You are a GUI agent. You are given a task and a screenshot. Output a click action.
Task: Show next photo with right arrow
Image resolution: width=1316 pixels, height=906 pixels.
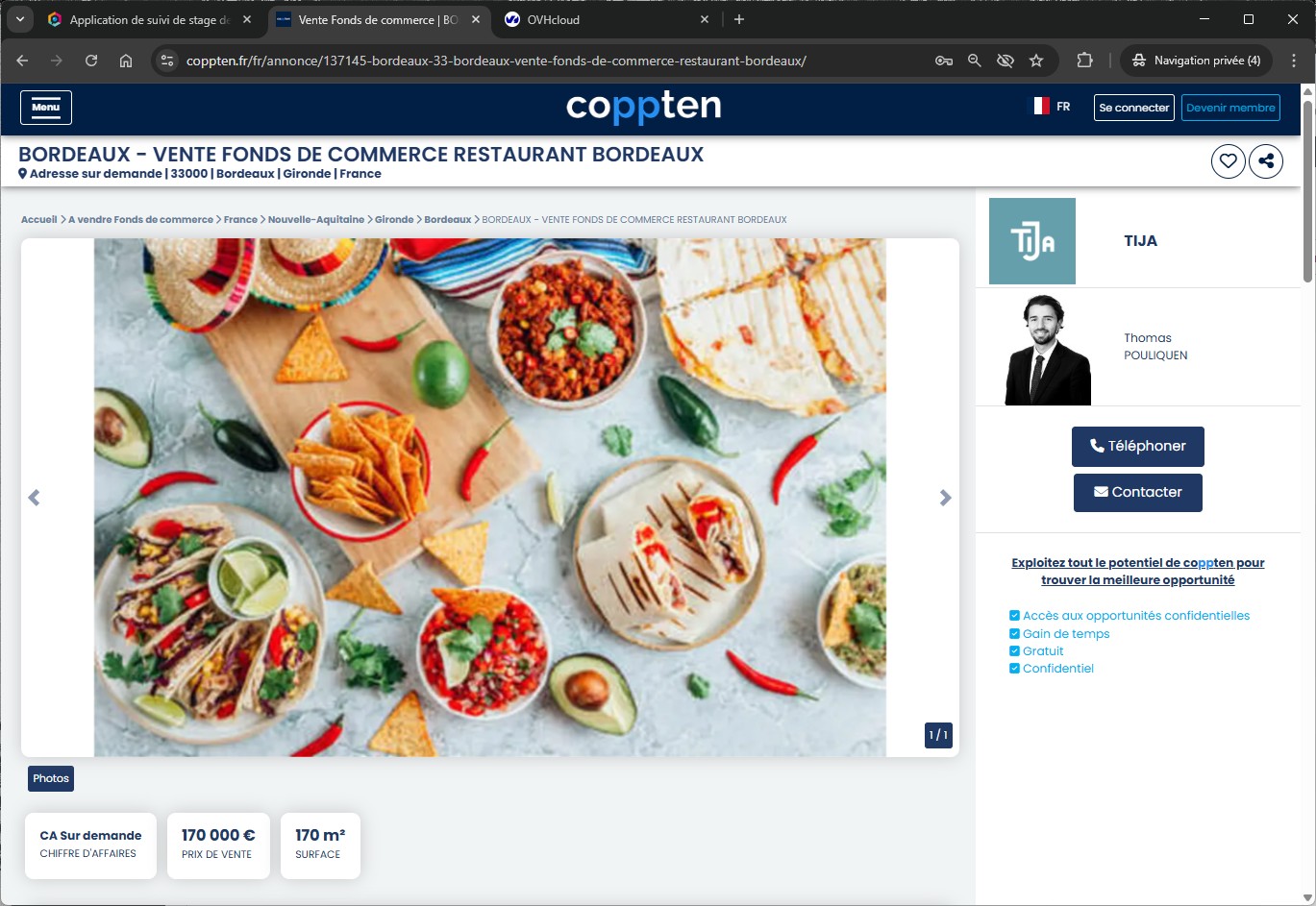945,498
